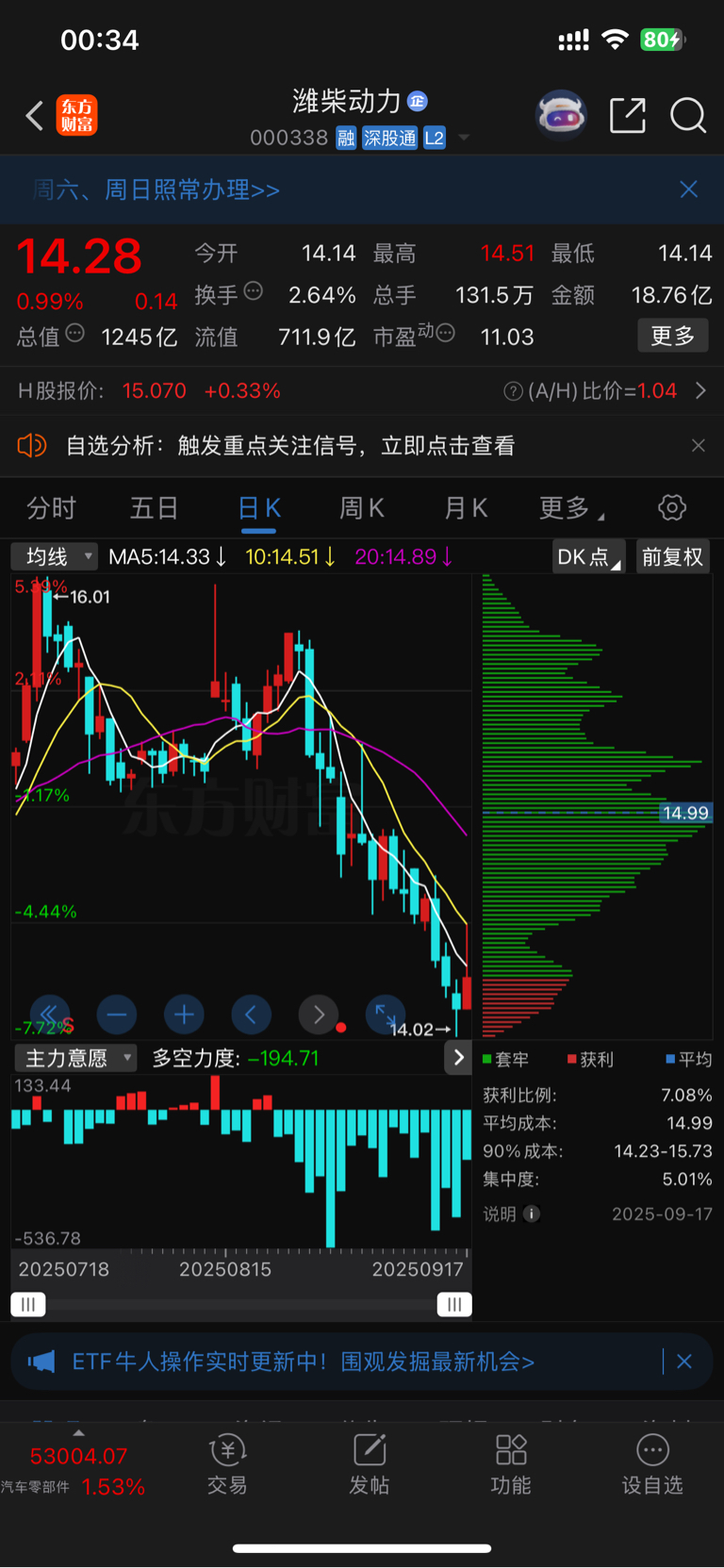Close the 周六、周日照常办理 banner
724x1568 pixels.
pyautogui.click(x=689, y=190)
